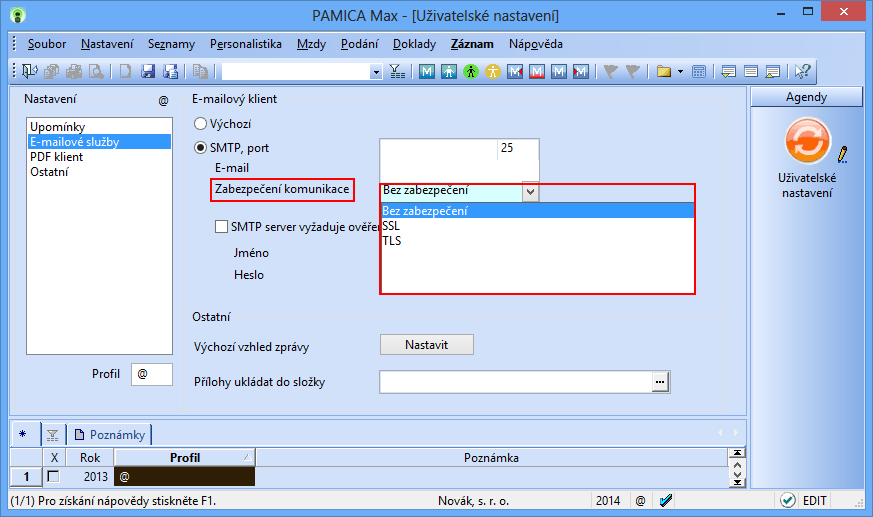Open the Nastavení menu
This screenshot has height=517, width=873.
point(107,44)
